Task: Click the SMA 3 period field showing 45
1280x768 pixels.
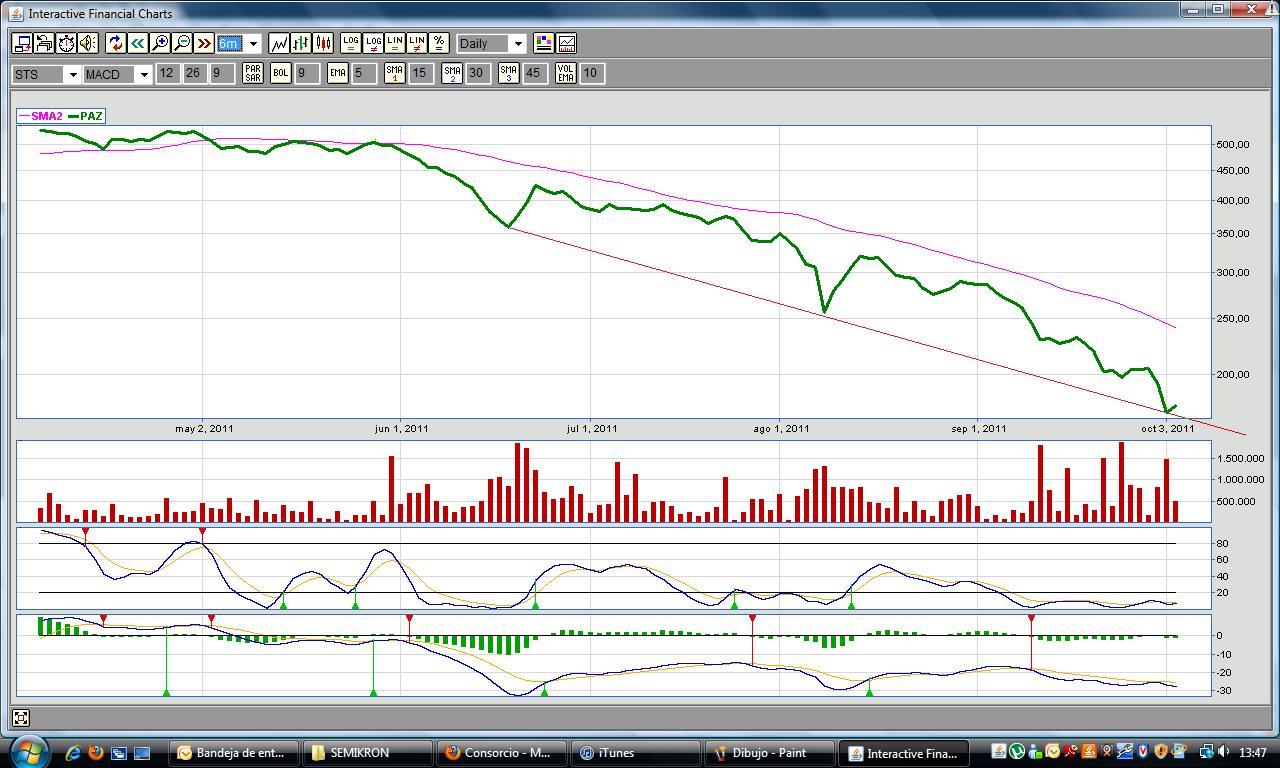Action: pos(535,73)
